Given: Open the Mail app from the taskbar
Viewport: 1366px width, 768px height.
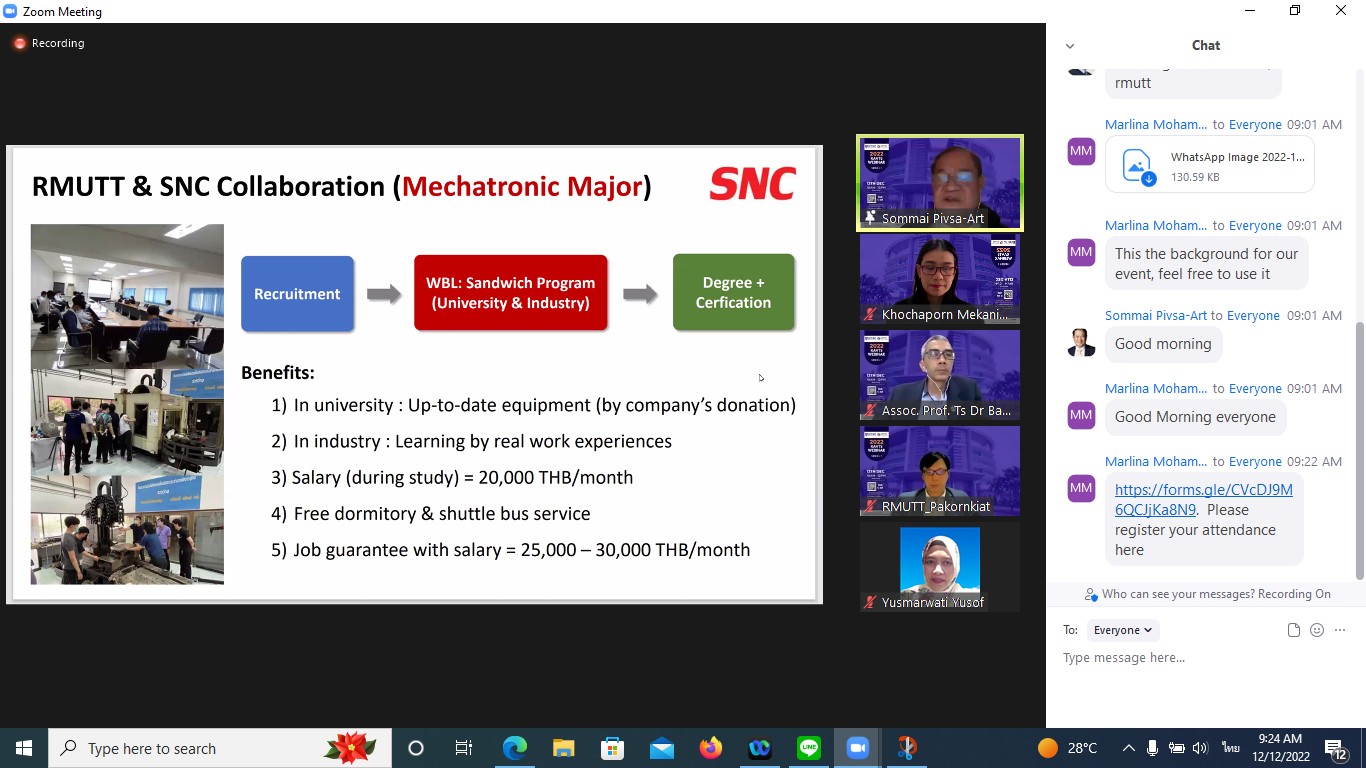Looking at the screenshot, I should [x=661, y=748].
